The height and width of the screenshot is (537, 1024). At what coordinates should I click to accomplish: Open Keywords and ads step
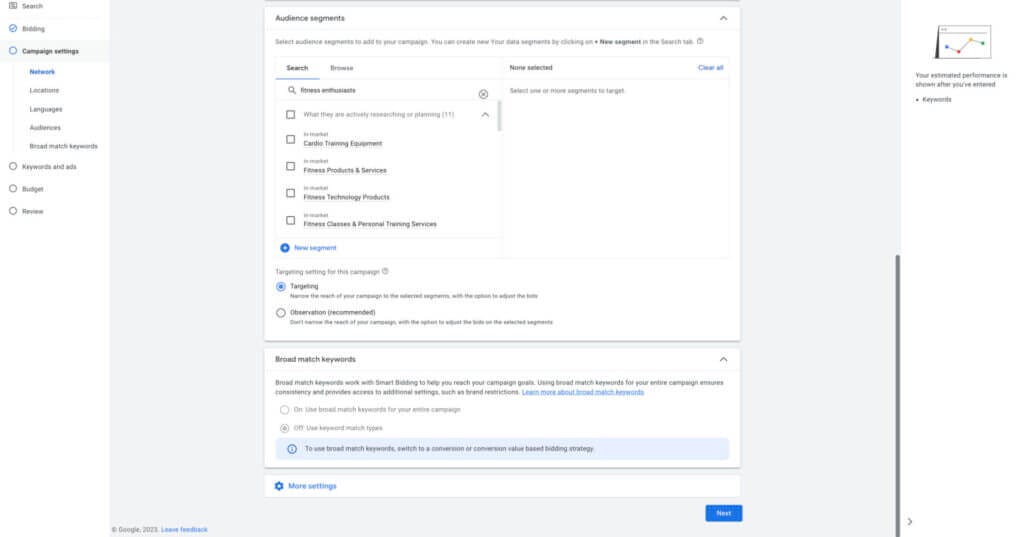49,167
